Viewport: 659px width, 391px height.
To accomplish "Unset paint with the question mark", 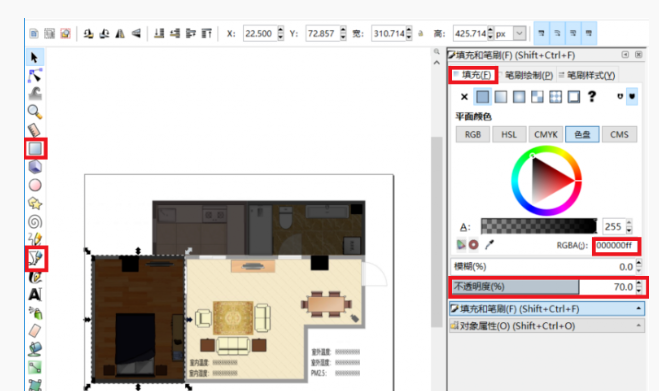I will (592, 97).
